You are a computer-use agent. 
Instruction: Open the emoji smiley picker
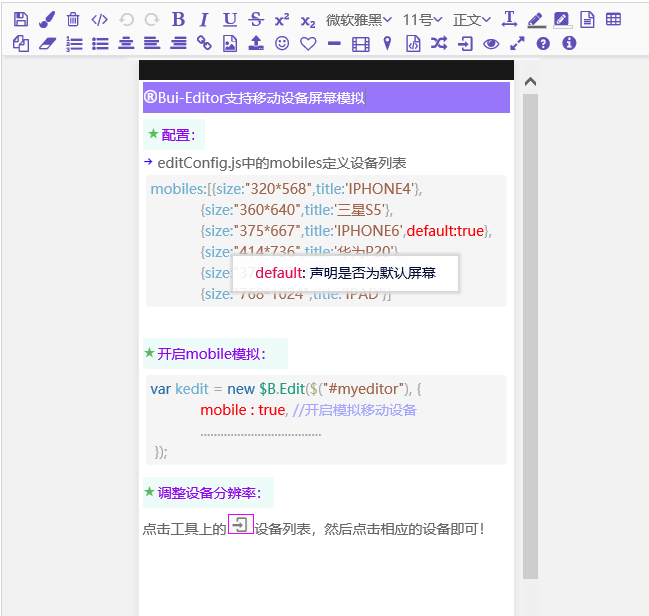[x=282, y=43]
